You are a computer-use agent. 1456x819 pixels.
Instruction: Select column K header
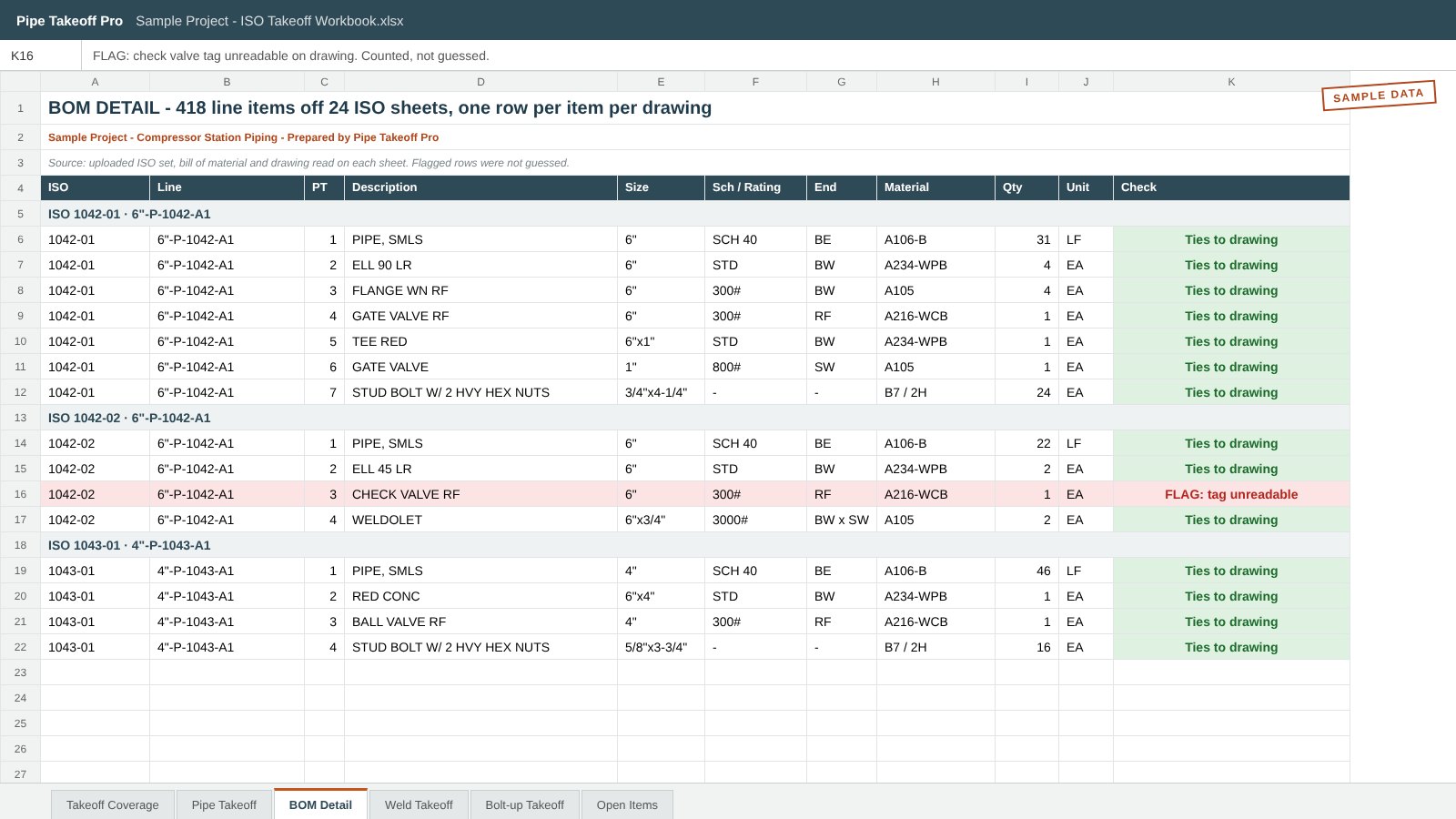click(x=1231, y=82)
